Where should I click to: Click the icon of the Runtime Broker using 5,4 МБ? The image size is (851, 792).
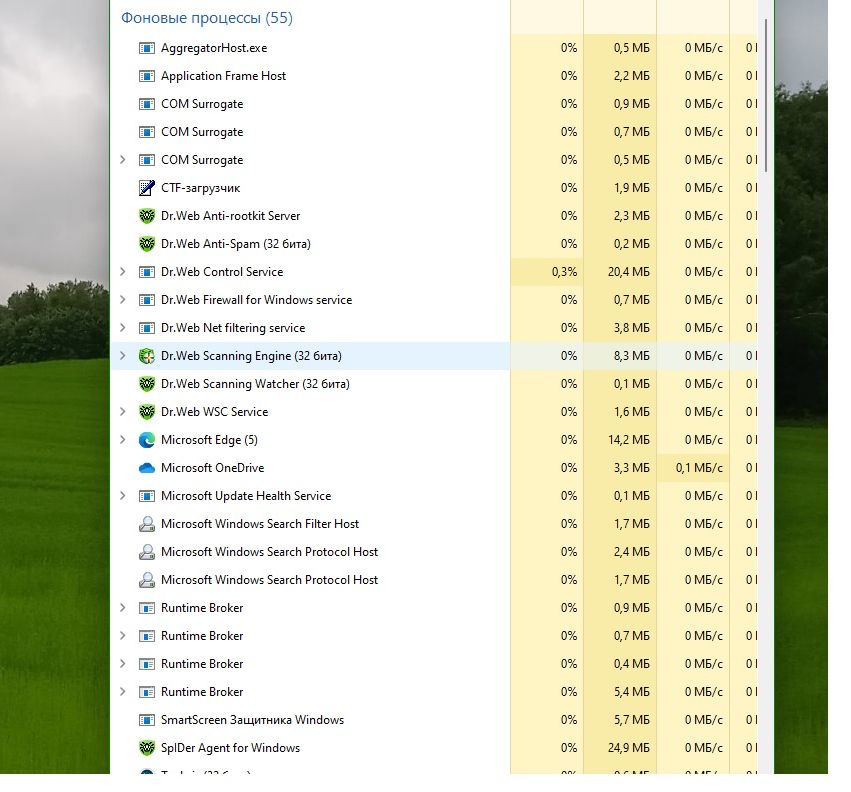click(x=147, y=692)
